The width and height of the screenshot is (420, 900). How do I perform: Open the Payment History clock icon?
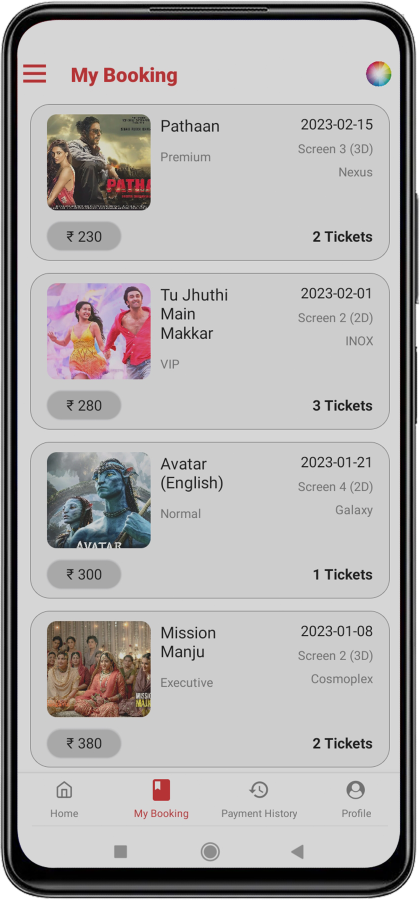tap(259, 790)
